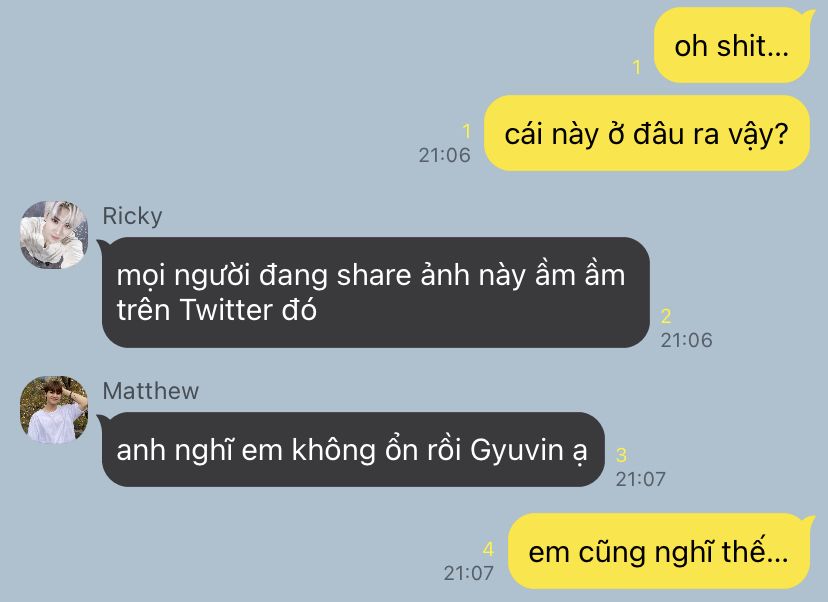Tap unread count 1 beside 'oh shit...'

637,67
